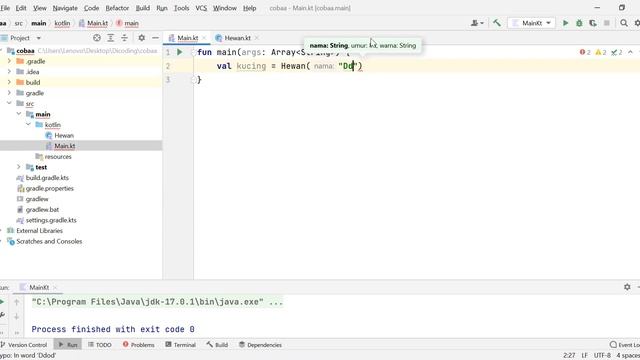Expand the build folder
The height and width of the screenshot is (360, 640).
pyautogui.click(x=9, y=82)
